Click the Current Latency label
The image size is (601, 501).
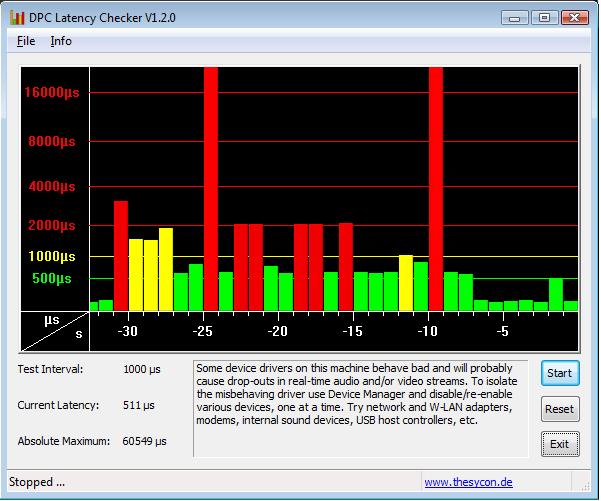pyautogui.click(x=58, y=405)
